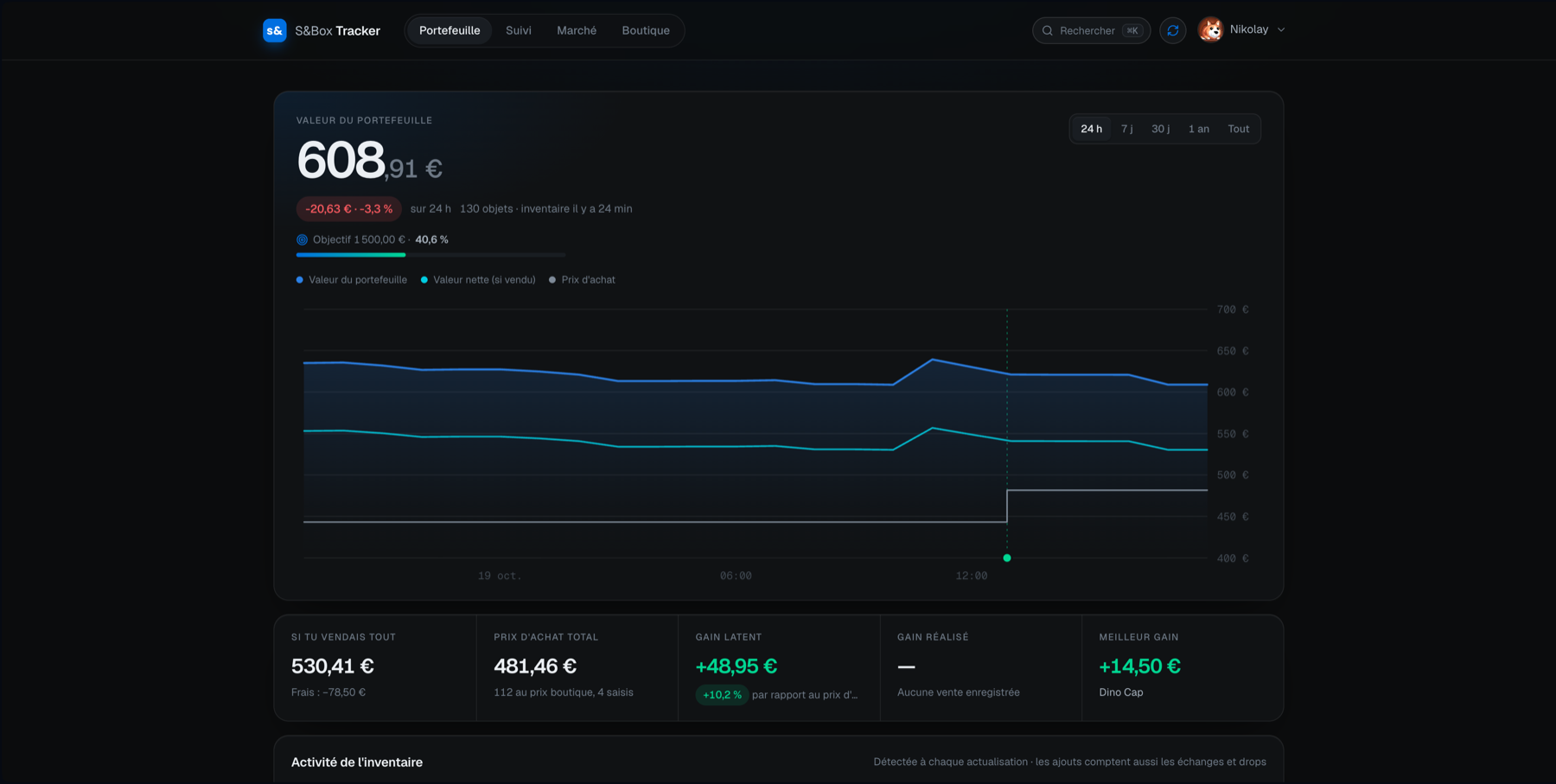Click the Rechercher search field
Viewport: 1556px width, 784px height.
tap(1091, 30)
